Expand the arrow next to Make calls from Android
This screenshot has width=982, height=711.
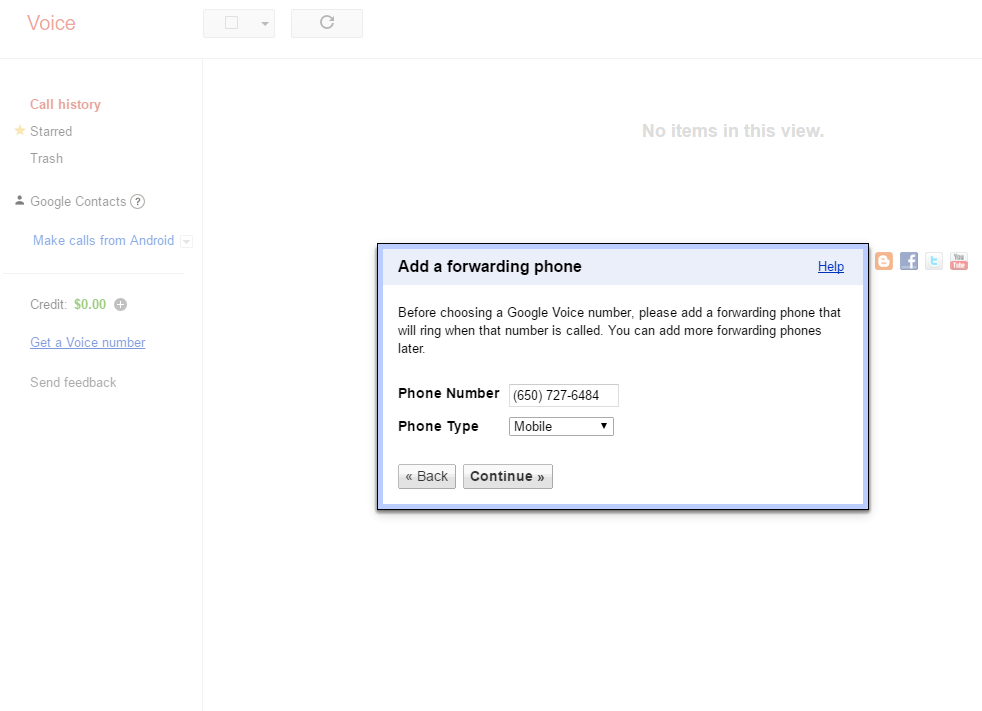tap(186, 241)
